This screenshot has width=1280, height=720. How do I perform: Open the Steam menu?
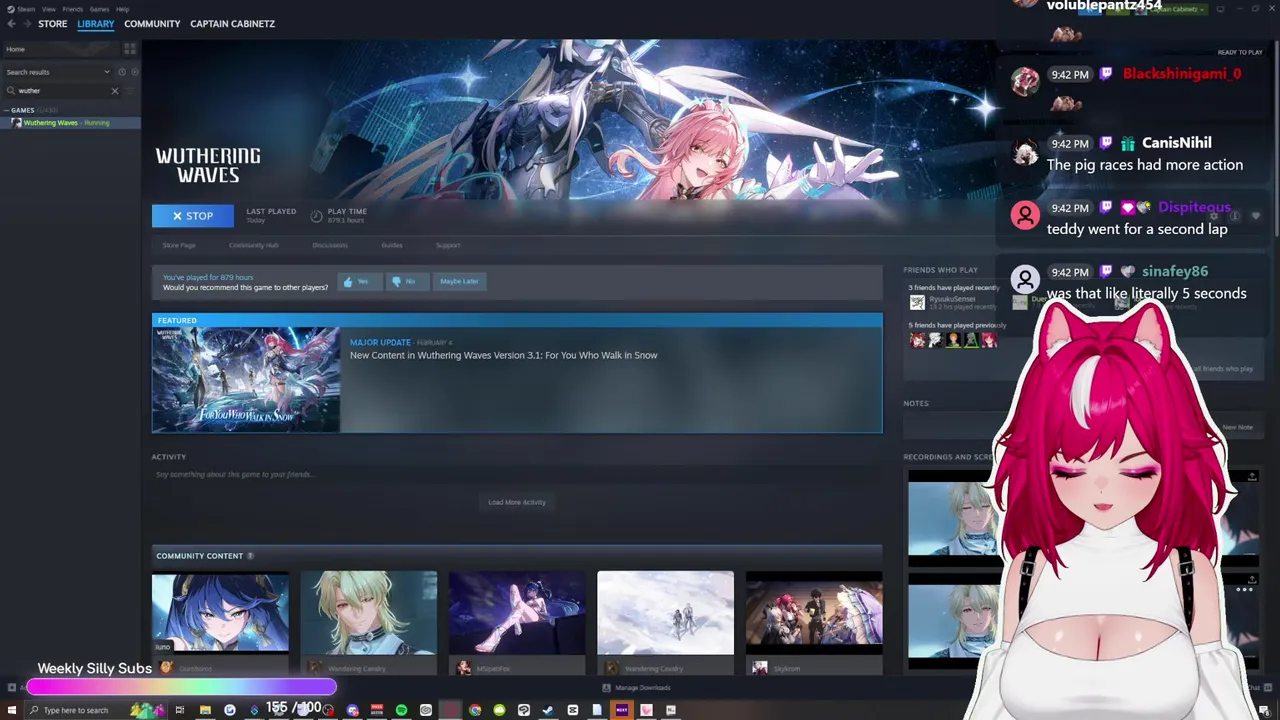tap(26, 9)
